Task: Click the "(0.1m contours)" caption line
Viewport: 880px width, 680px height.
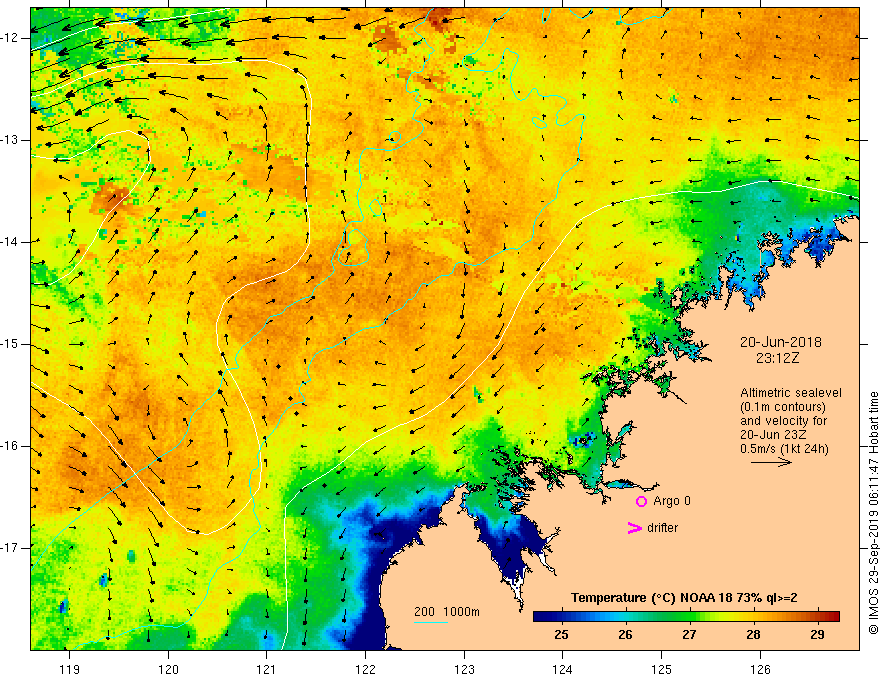Action: click(x=783, y=407)
